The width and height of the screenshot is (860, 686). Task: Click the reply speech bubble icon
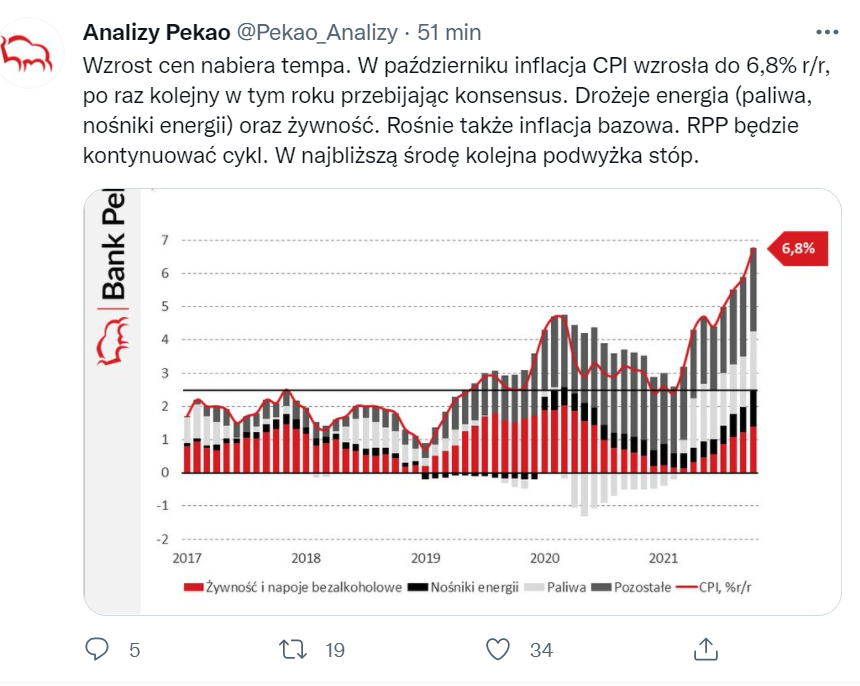click(x=97, y=650)
